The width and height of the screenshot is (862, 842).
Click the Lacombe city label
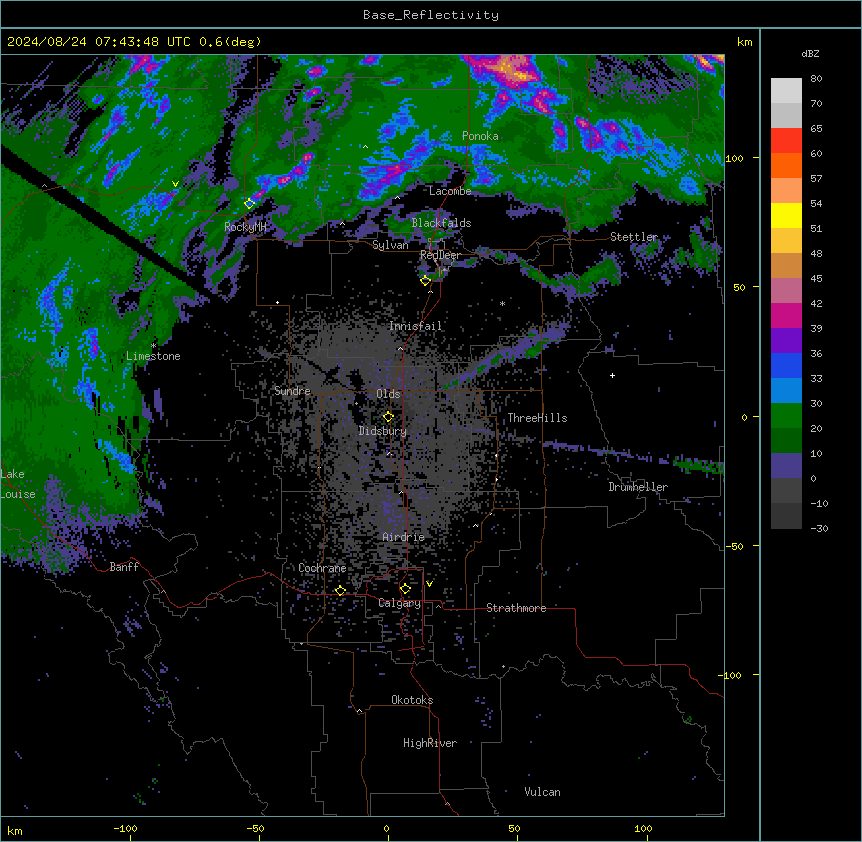click(x=450, y=191)
